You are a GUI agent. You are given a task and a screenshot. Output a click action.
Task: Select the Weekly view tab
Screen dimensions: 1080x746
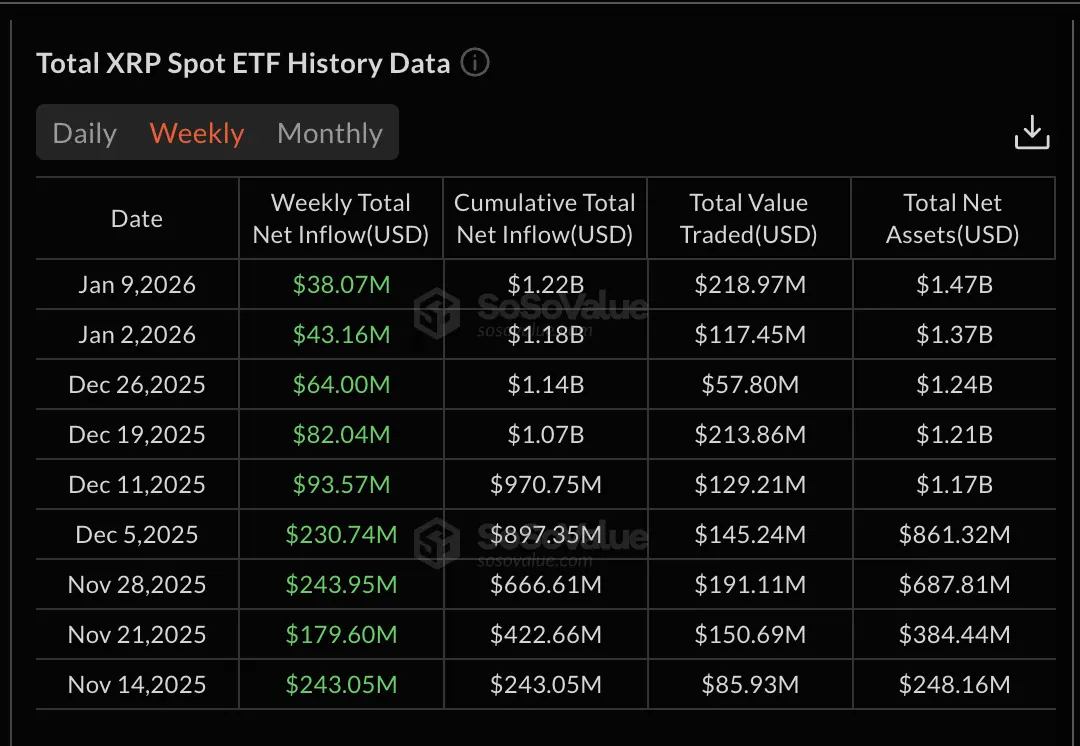tap(196, 132)
